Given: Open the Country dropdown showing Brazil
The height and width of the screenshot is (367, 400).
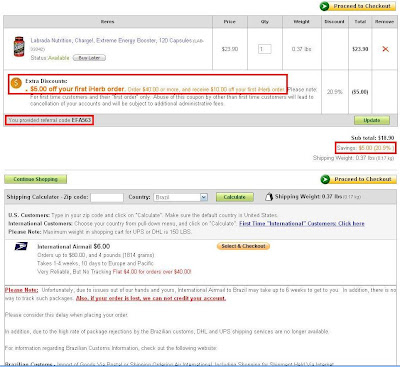Looking at the screenshot, I should [x=181, y=197].
